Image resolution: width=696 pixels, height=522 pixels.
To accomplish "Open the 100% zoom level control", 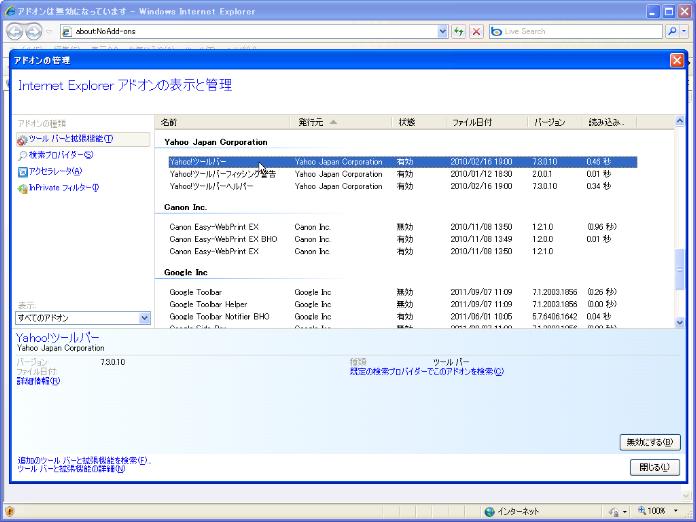I will tap(658, 511).
